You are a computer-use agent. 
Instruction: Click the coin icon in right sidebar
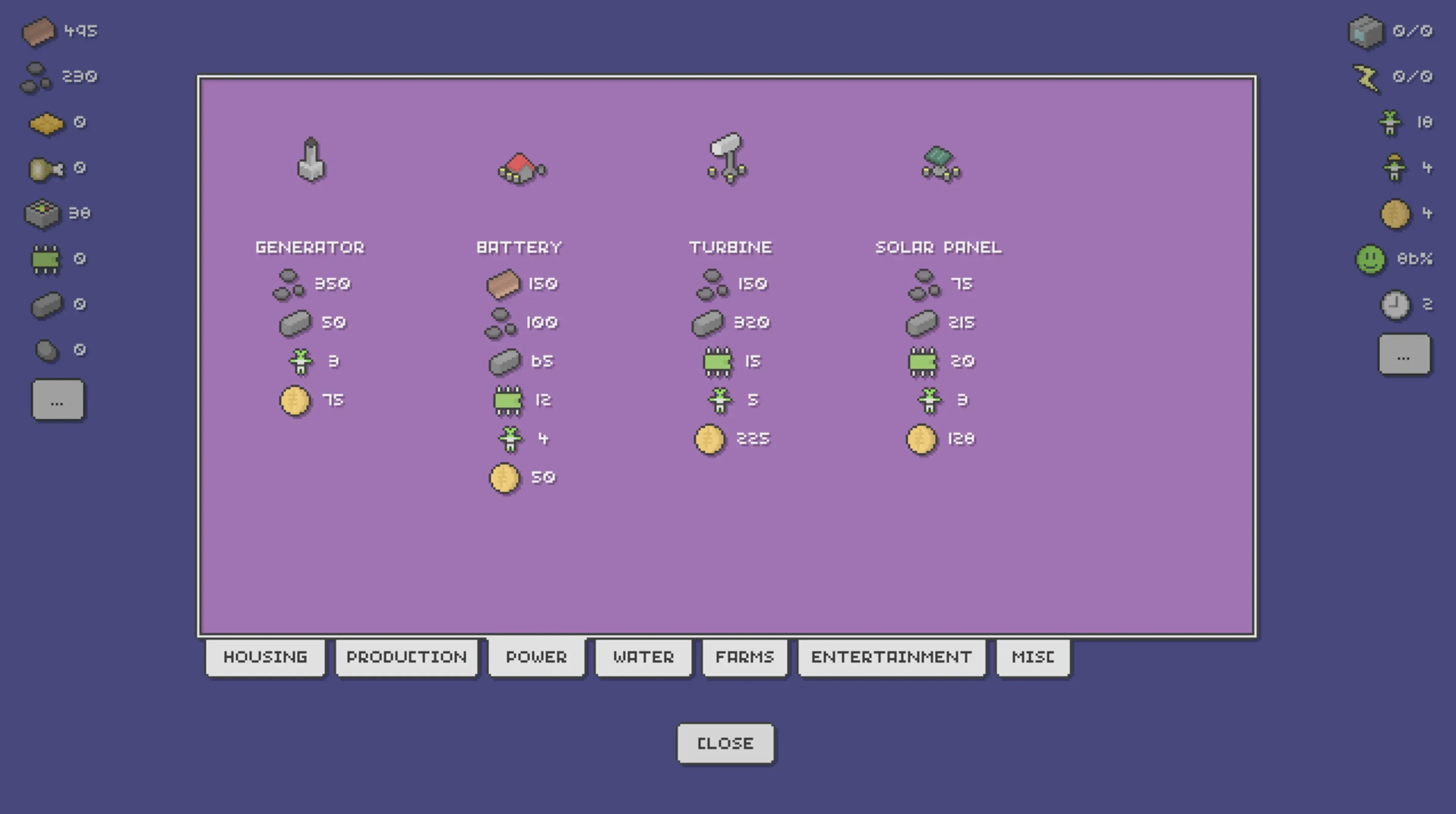1395,214
